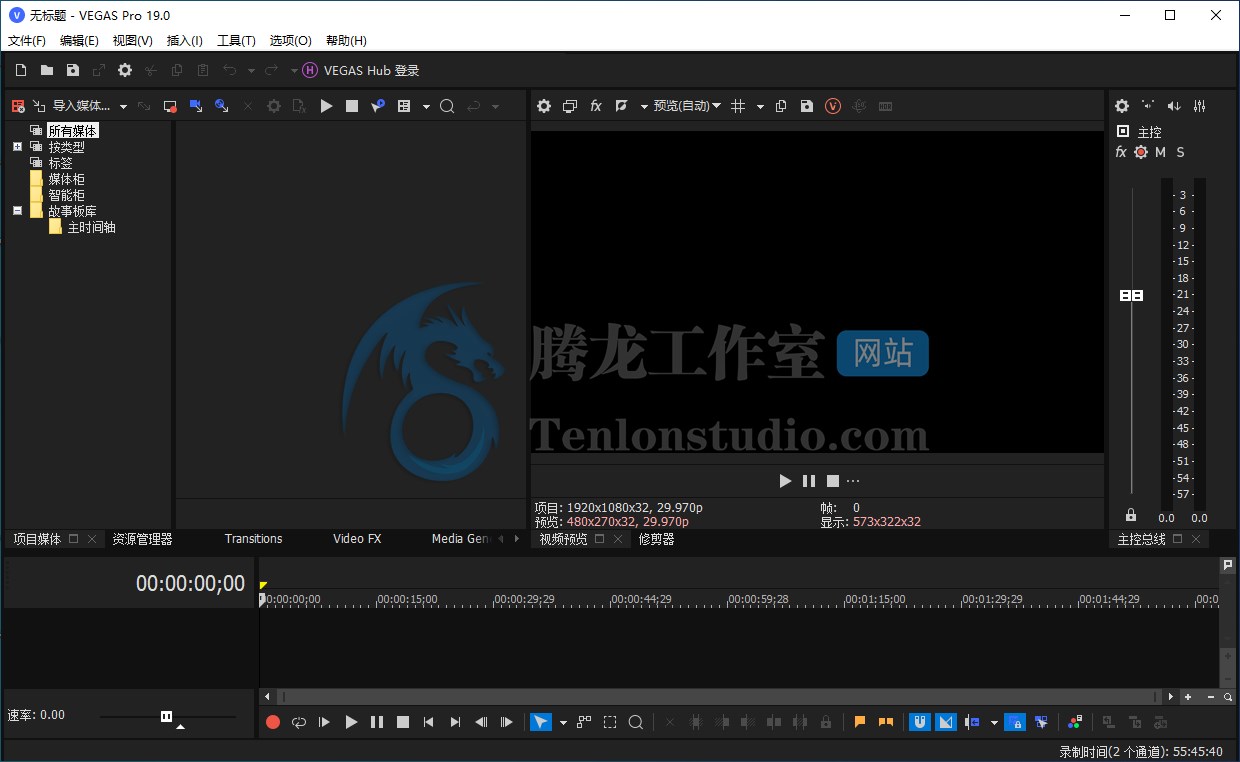Open the Project Media views dropdown arrow
Viewport: 1240px width, 762px height.
pyautogui.click(x=426, y=106)
